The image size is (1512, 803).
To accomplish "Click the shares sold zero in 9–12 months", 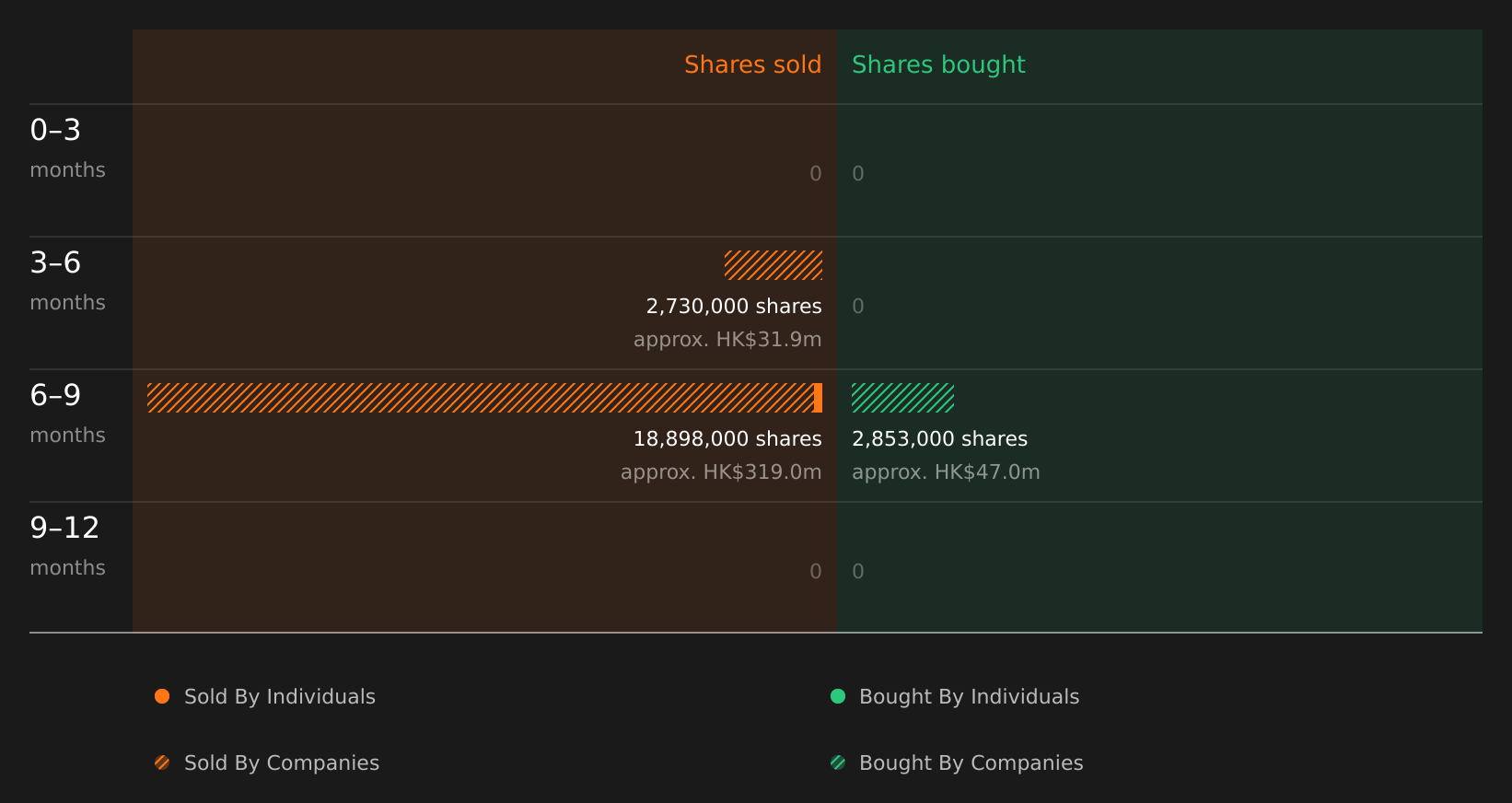I will pos(816,571).
